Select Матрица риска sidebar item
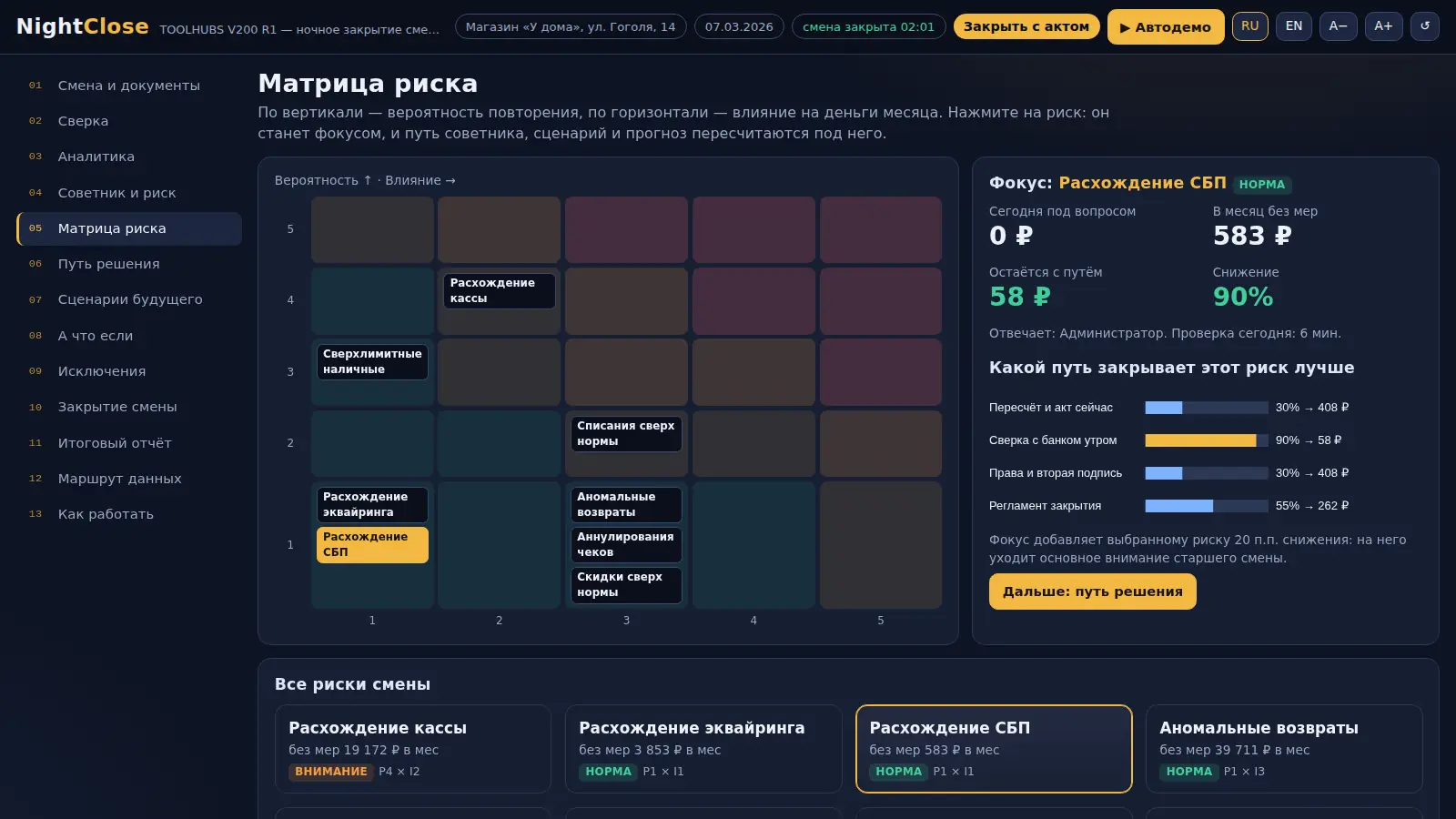The image size is (1456, 819). (x=129, y=228)
